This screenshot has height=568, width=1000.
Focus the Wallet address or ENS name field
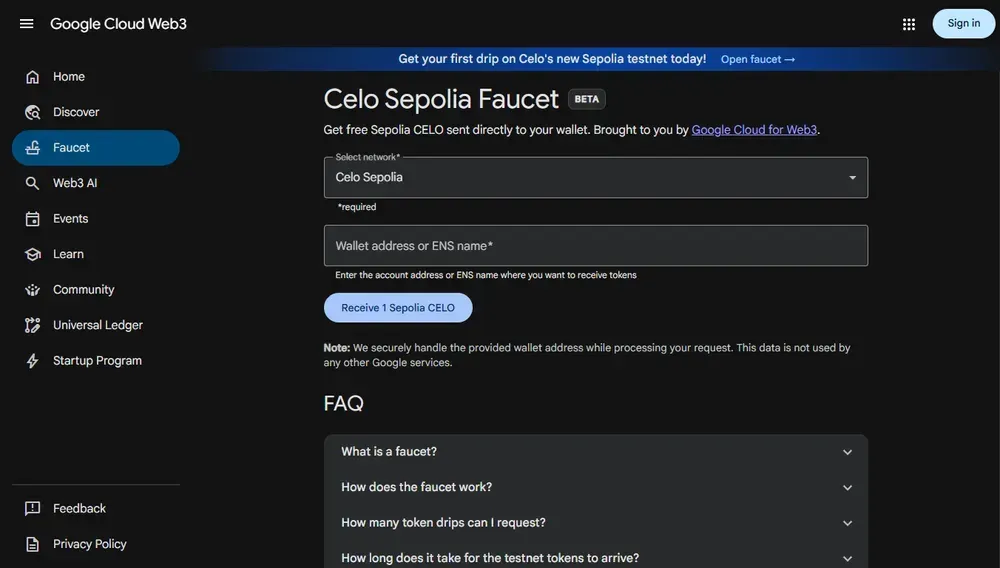[595, 246]
